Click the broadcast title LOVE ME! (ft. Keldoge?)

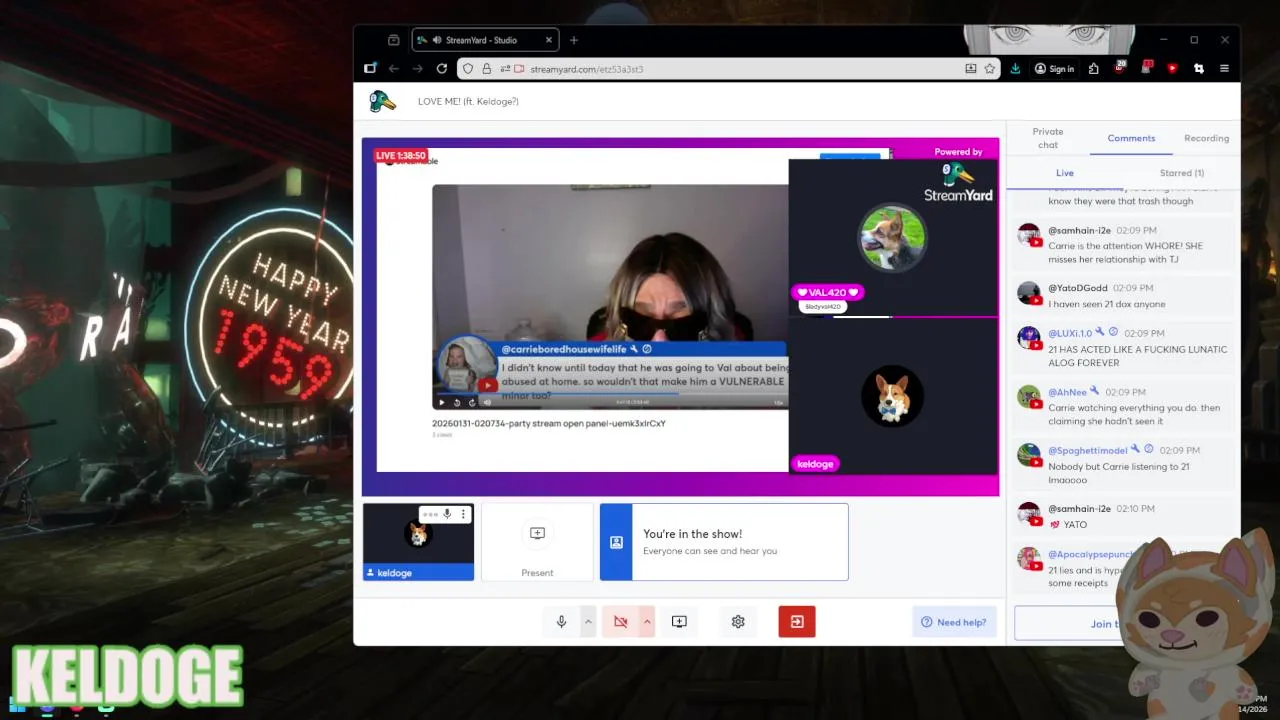click(468, 101)
